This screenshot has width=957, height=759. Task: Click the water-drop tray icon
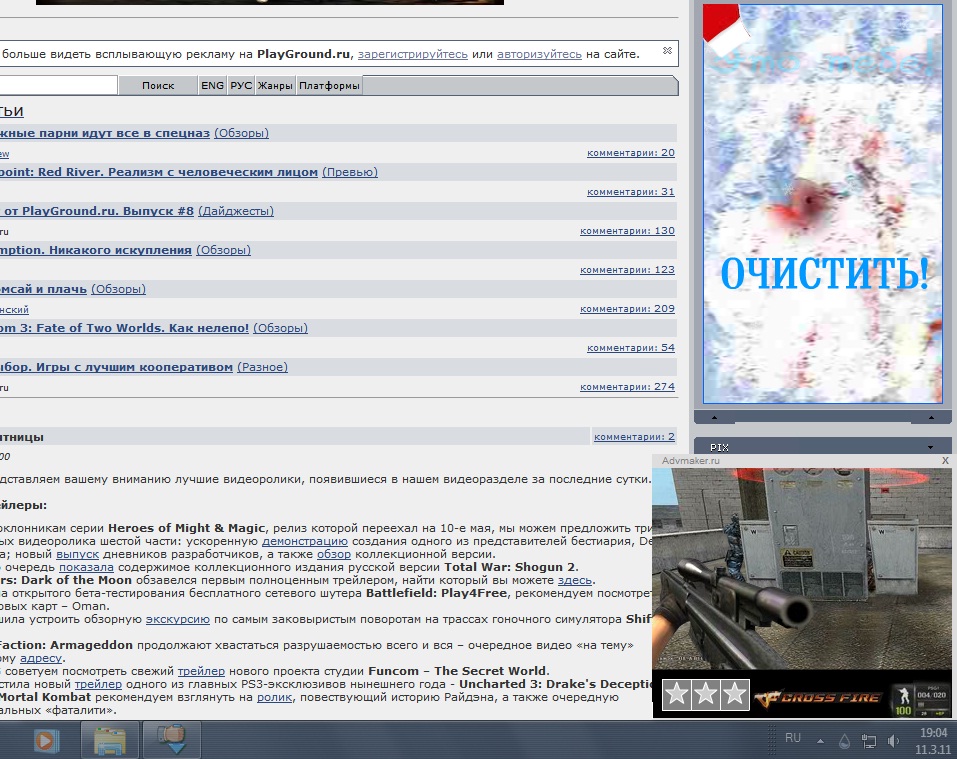coord(844,741)
